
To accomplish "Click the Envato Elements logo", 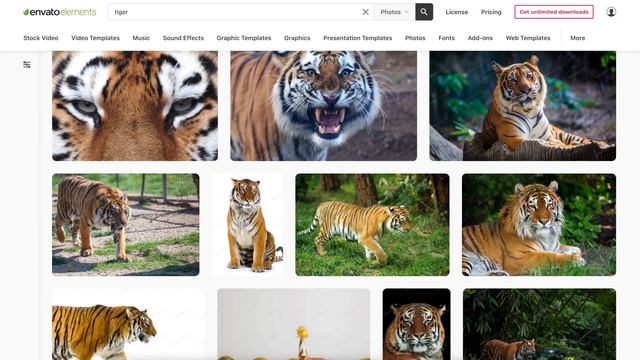I will [x=60, y=12].
